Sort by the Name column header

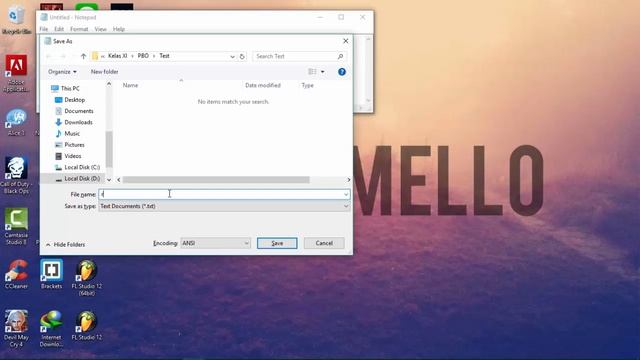pos(131,85)
